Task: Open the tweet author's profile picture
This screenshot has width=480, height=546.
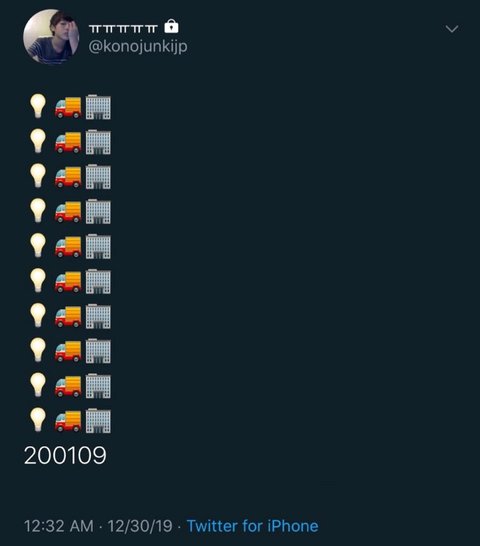Action: pyautogui.click(x=51, y=37)
